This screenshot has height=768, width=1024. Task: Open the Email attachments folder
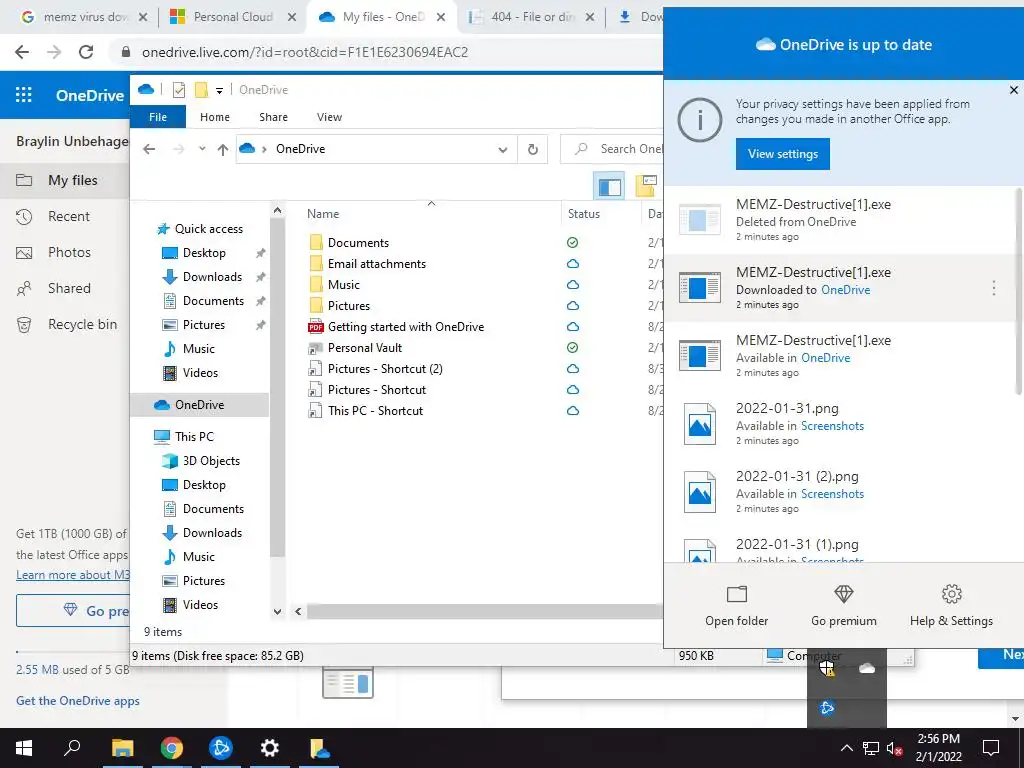[377, 264]
